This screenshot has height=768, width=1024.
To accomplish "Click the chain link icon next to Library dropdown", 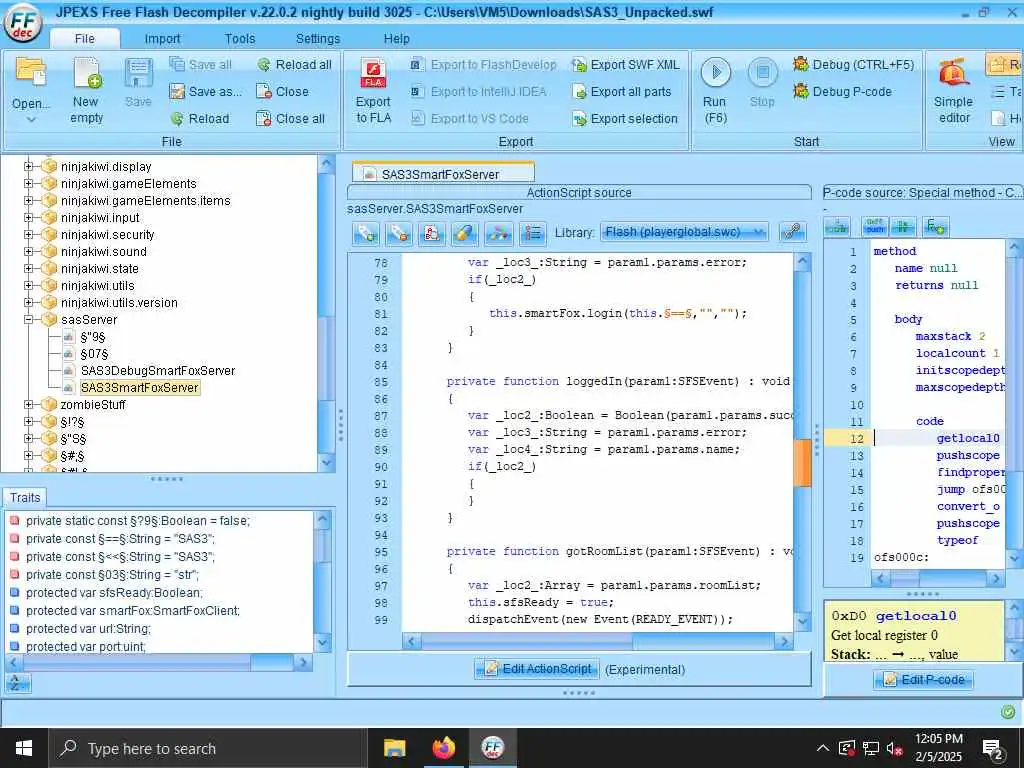I will 793,232.
